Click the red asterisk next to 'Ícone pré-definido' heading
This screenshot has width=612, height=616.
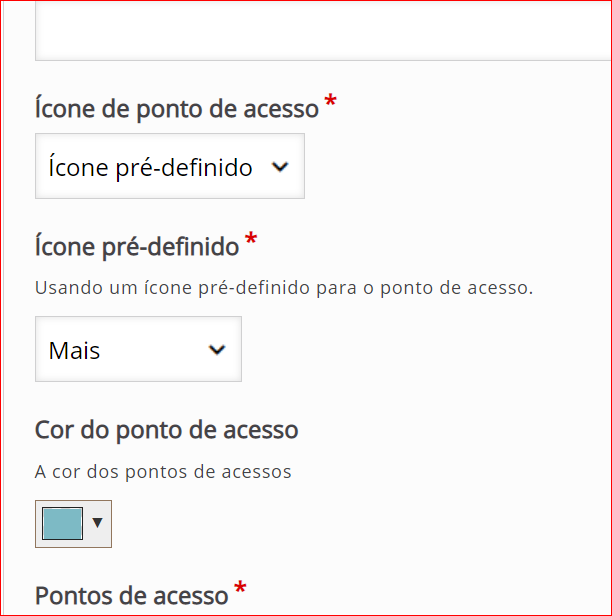point(251,238)
